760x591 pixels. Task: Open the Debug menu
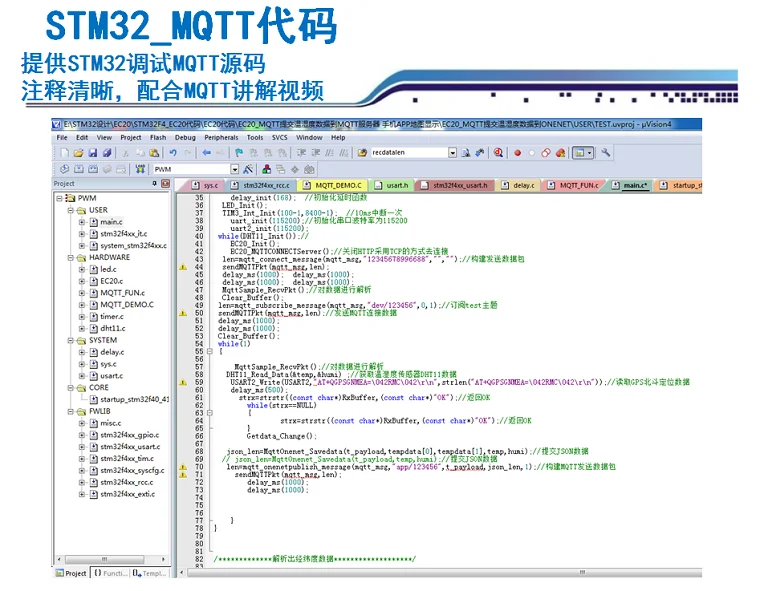[185, 138]
